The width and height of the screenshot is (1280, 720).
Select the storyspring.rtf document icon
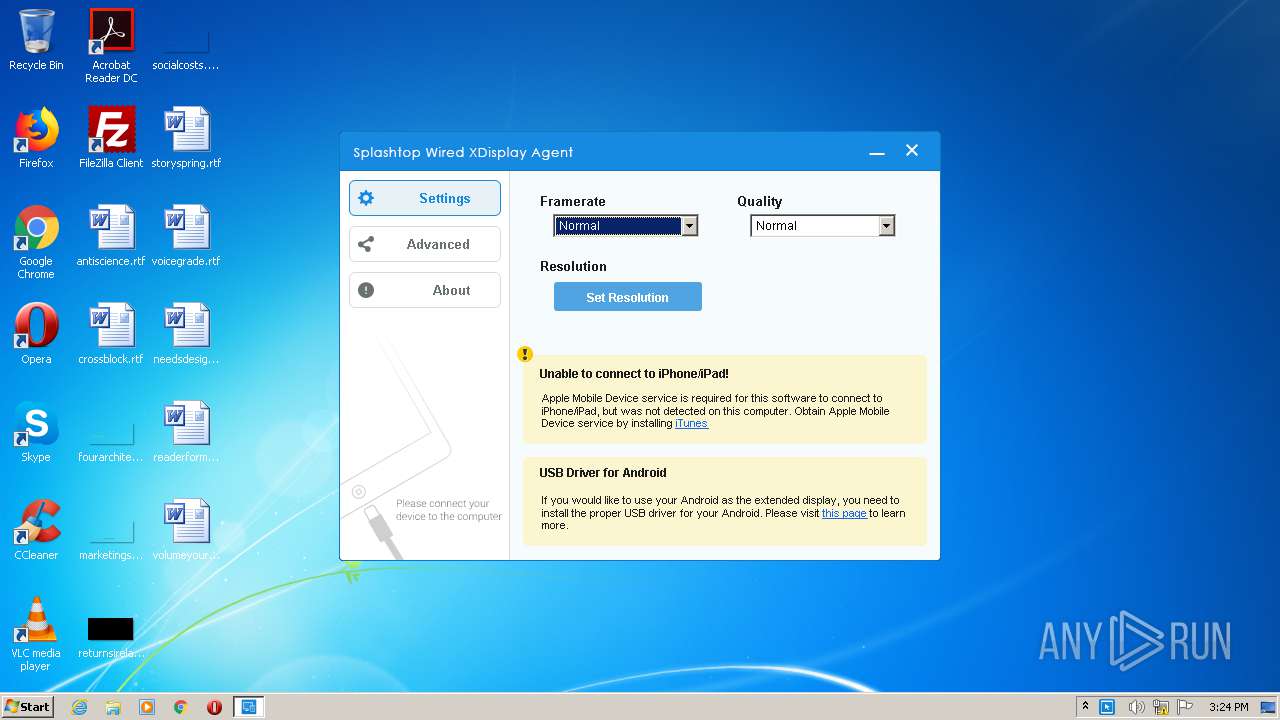(186, 138)
